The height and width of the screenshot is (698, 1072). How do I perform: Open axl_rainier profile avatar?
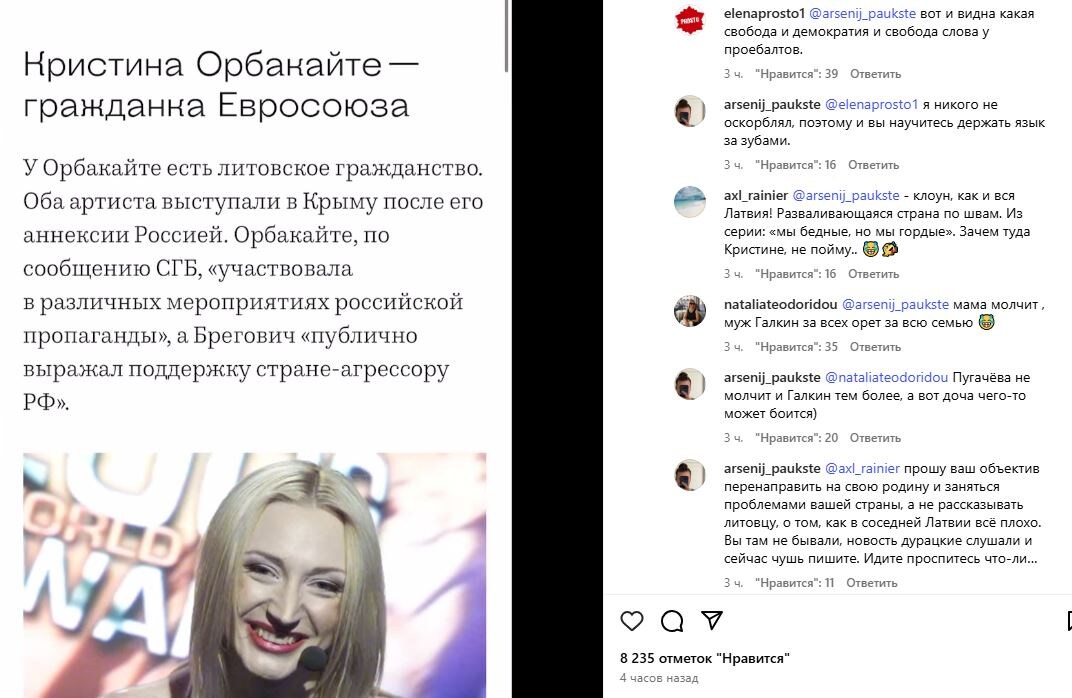pyautogui.click(x=690, y=202)
